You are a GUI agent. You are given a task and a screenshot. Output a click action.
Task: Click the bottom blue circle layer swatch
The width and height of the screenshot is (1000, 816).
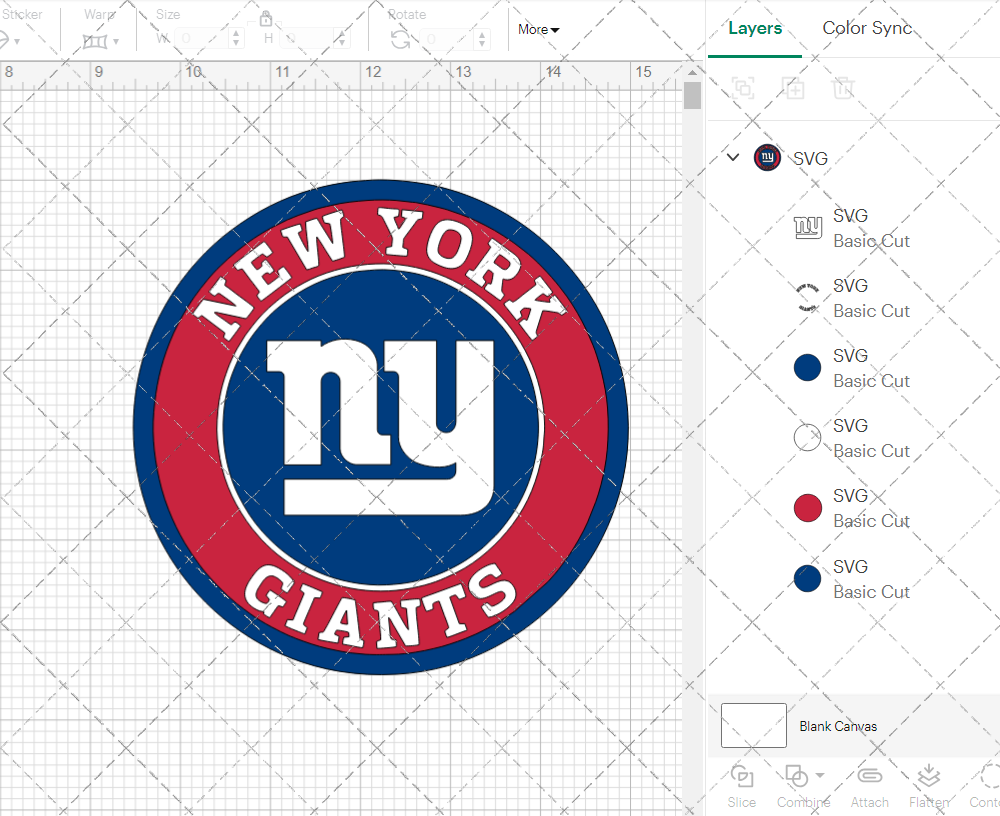click(807, 579)
